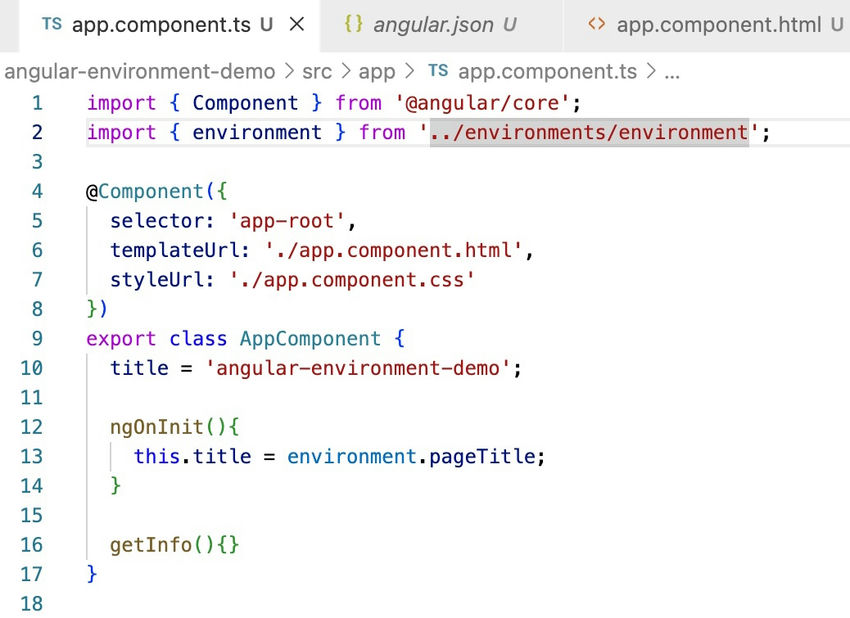Expand the app folder breadcrumb
The image size is (850, 618).
(x=377, y=71)
